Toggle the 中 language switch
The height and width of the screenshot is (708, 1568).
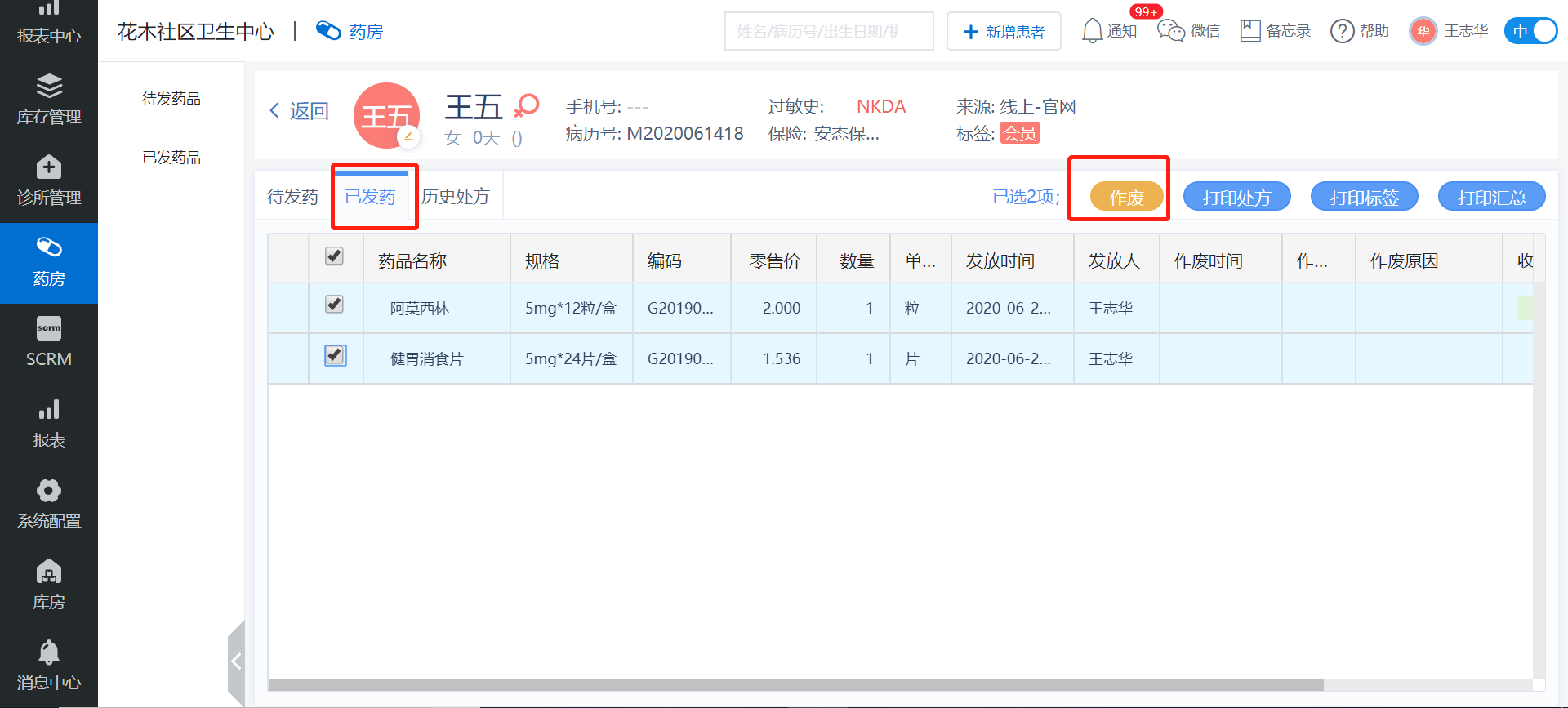[1530, 31]
